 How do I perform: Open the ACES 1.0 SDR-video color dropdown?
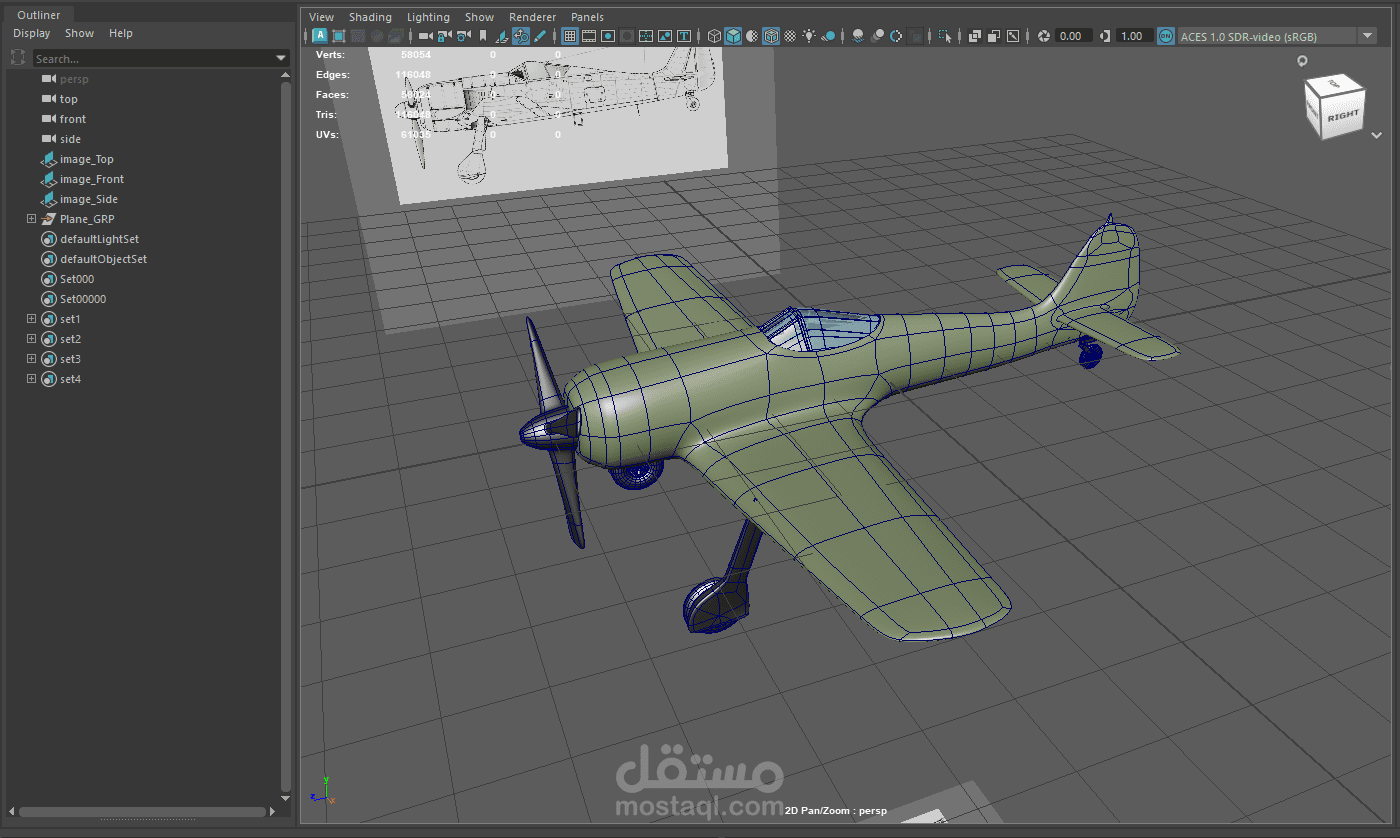point(1278,36)
